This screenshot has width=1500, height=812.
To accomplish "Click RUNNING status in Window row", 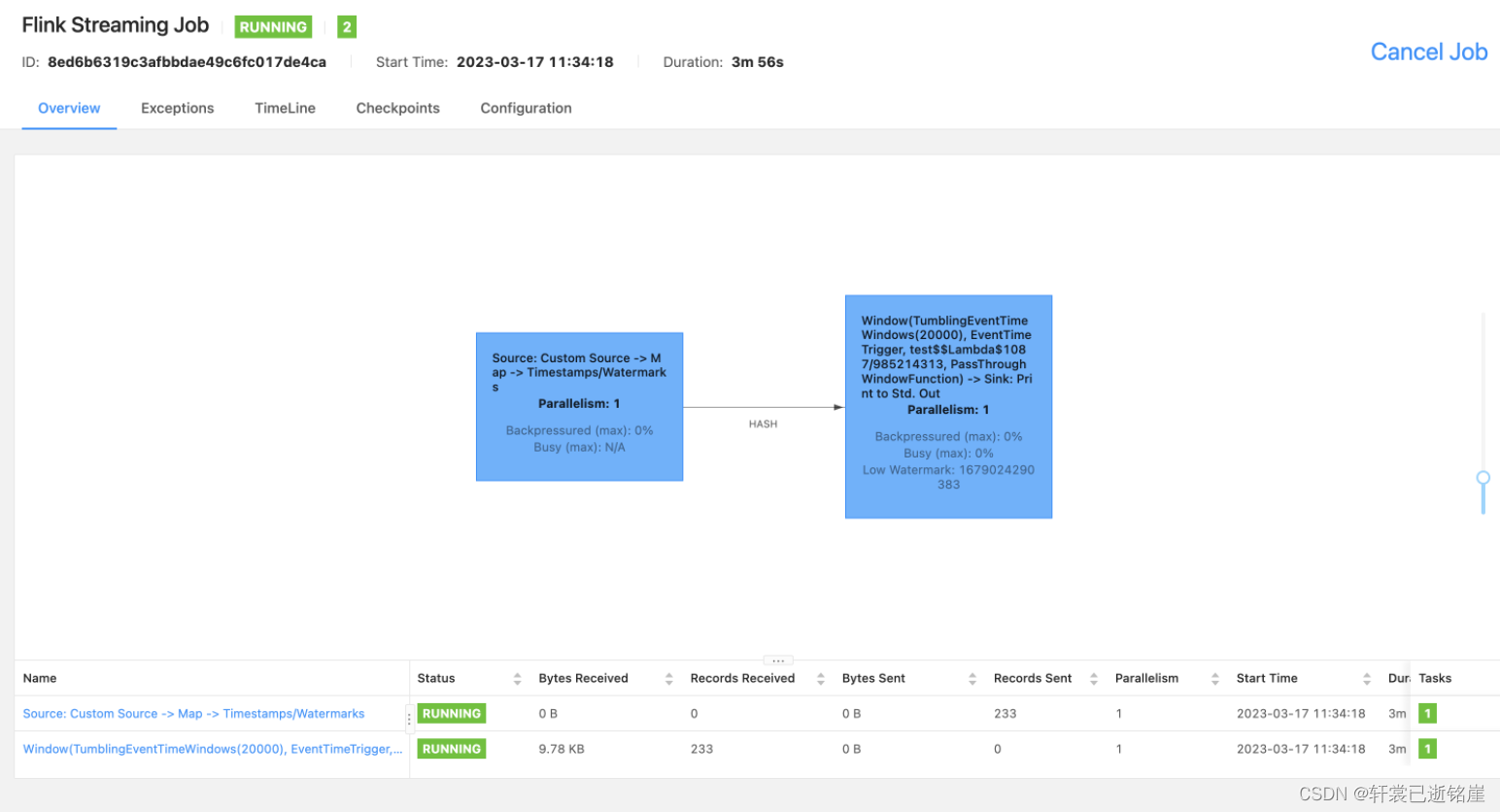I will (452, 749).
